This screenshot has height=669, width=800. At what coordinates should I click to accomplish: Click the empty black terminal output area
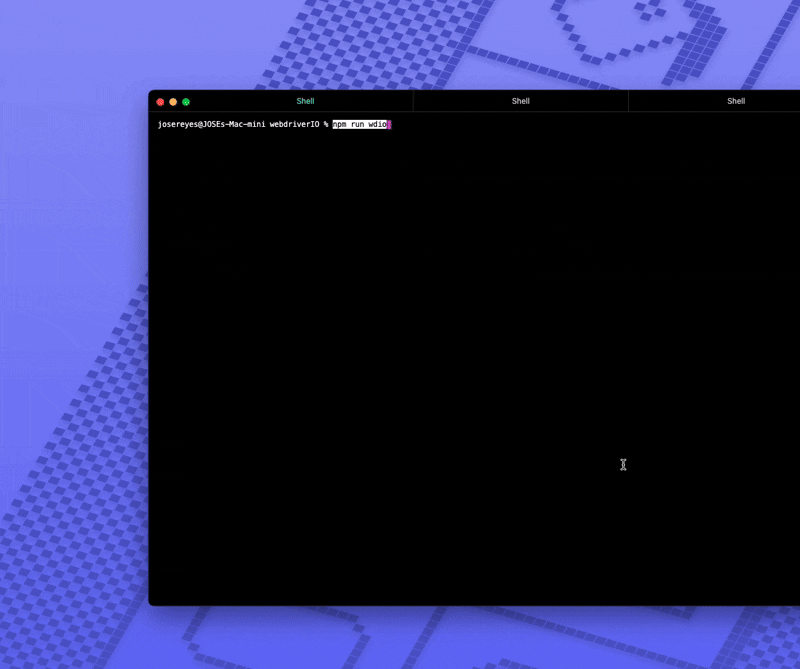pos(450,350)
